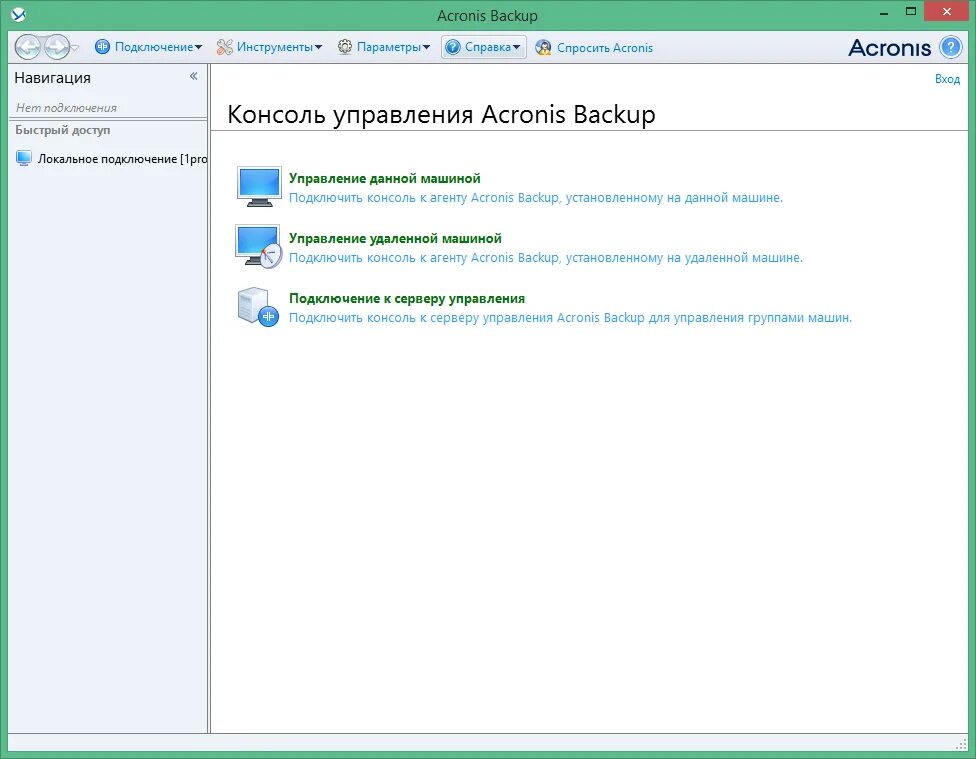Open navigation history dropdown arrow
This screenshot has width=976, height=759.
pos(75,48)
